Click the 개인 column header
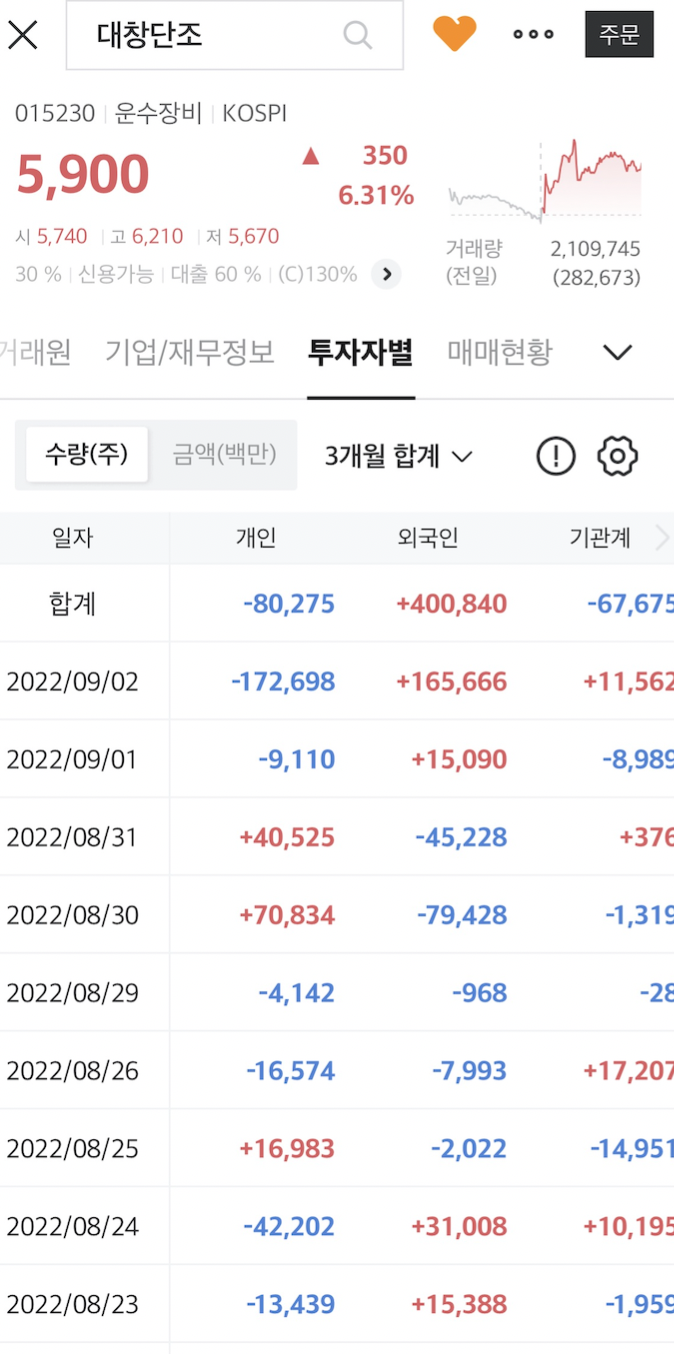 pos(256,538)
